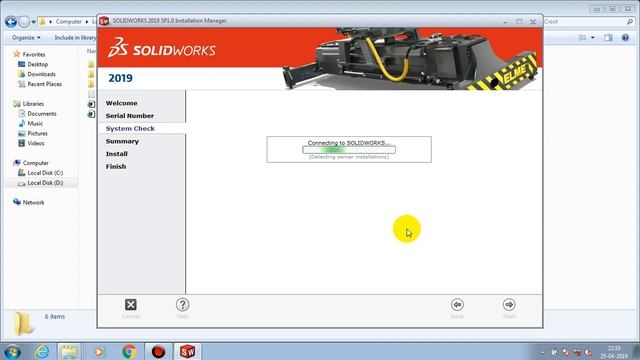The width and height of the screenshot is (640, 360).
Task: Select Computer in the navigation pane
Action: (x=36, y=163)
